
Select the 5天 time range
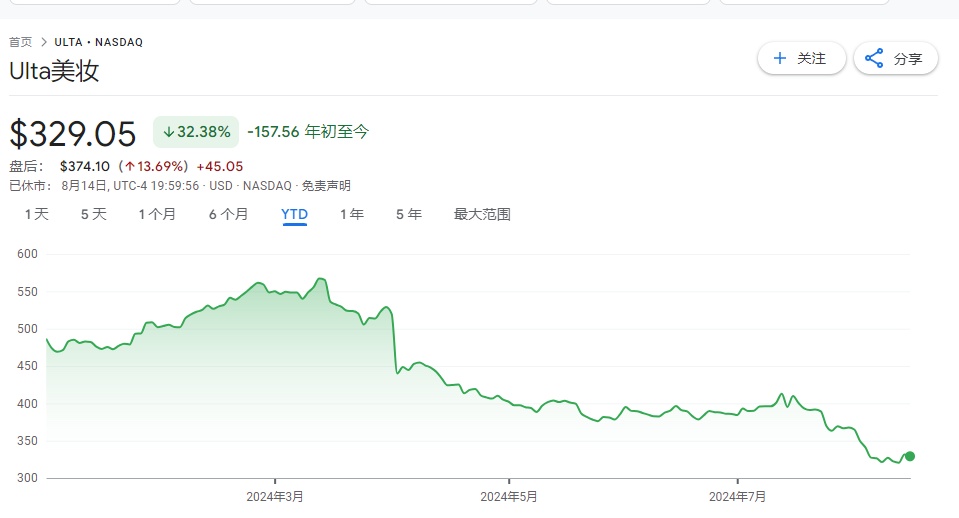[x=93, y=214]
